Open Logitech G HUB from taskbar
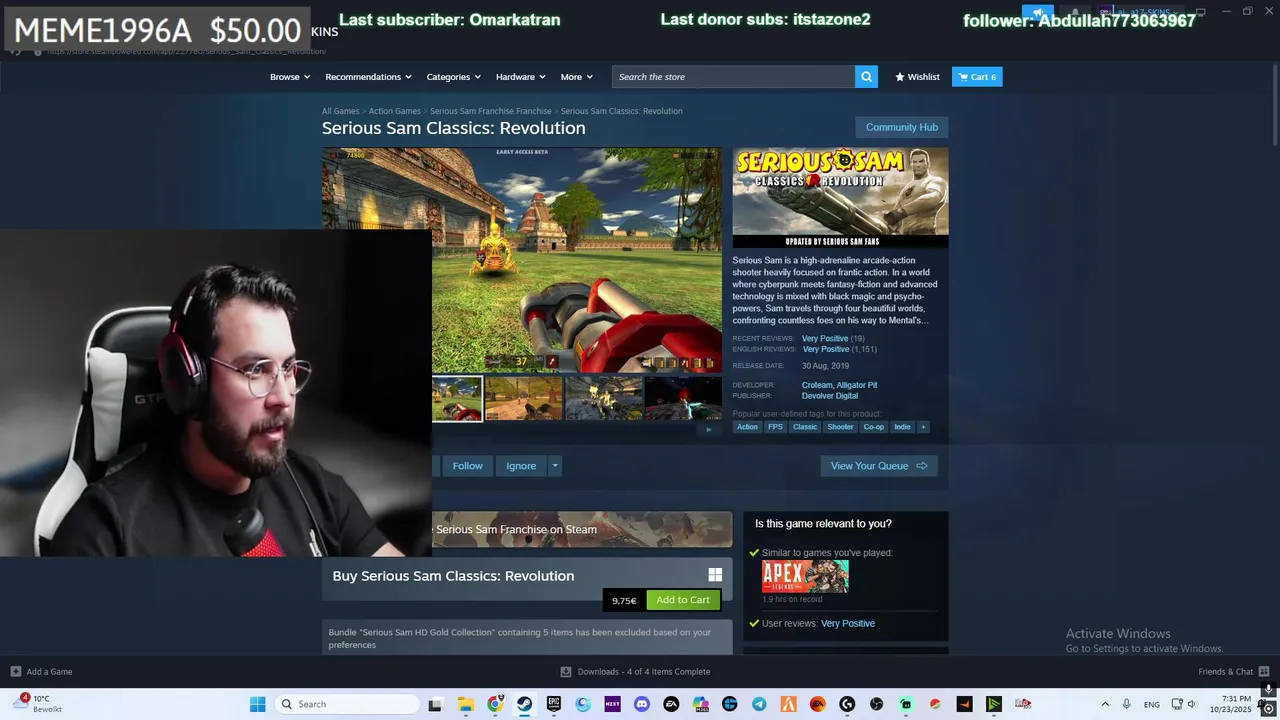The height and width of the screenshot is (720, 1280). (x=847, y=704)
